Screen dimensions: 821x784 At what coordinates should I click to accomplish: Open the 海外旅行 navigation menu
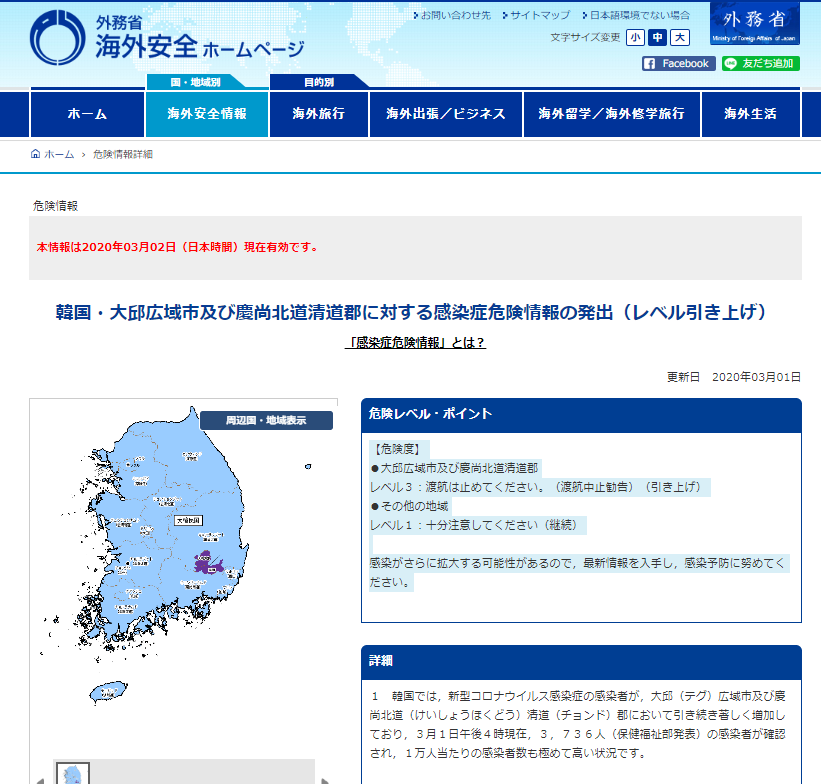pyautogui.click(x=318, y=114)
